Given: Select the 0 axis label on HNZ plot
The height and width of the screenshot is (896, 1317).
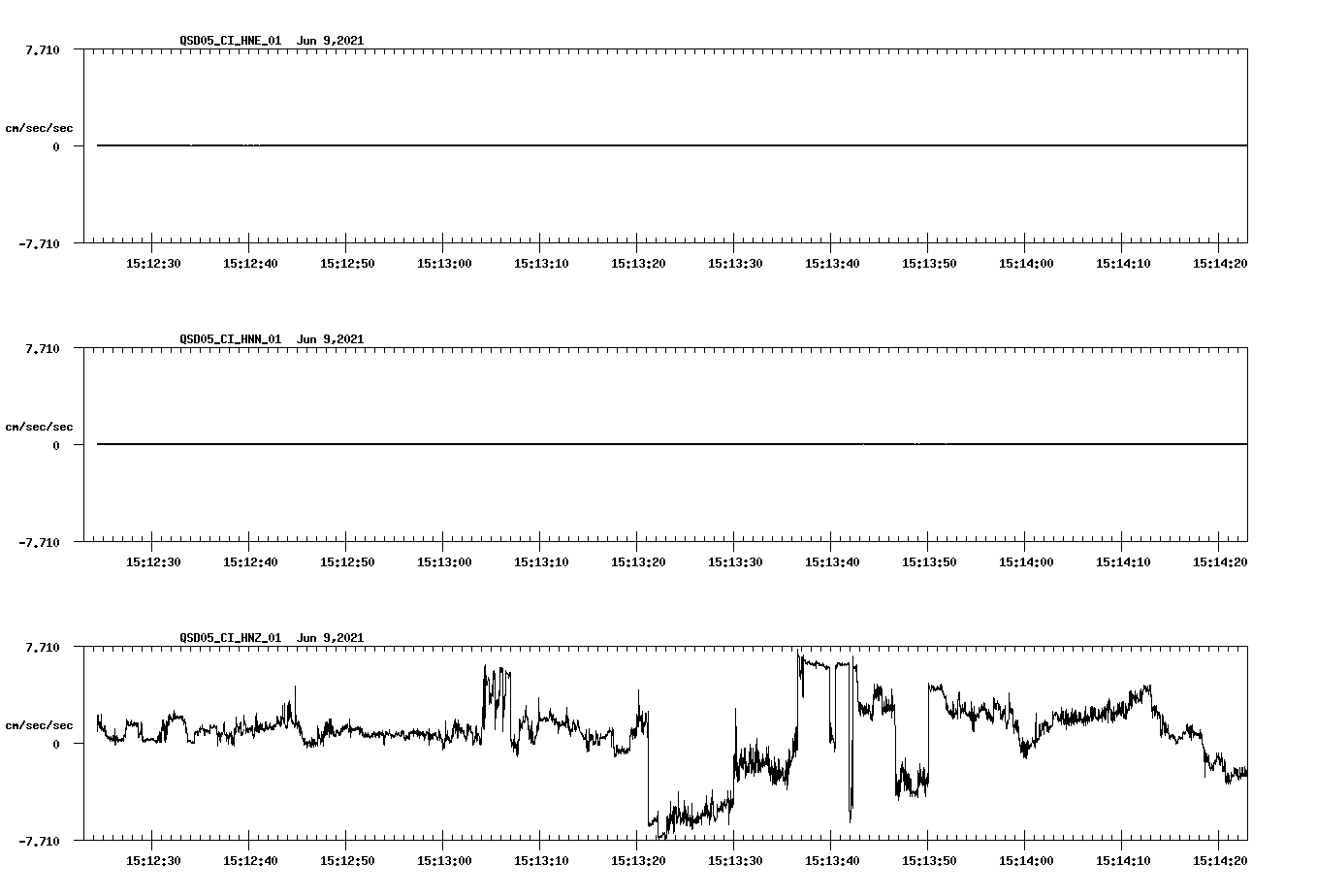Looking at the screenshot, I should point(56,744).
